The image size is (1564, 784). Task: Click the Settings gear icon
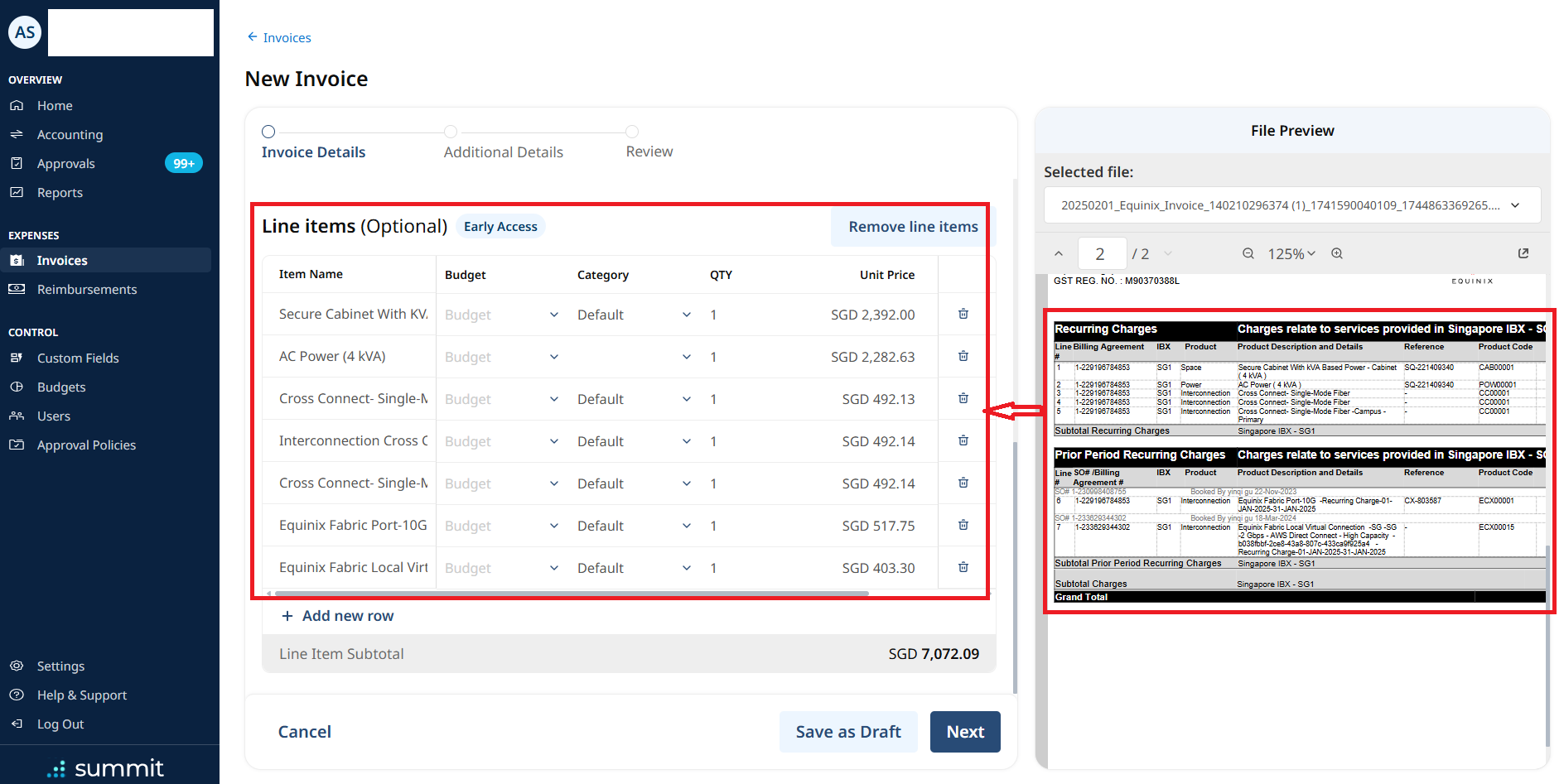click(17, 666)
